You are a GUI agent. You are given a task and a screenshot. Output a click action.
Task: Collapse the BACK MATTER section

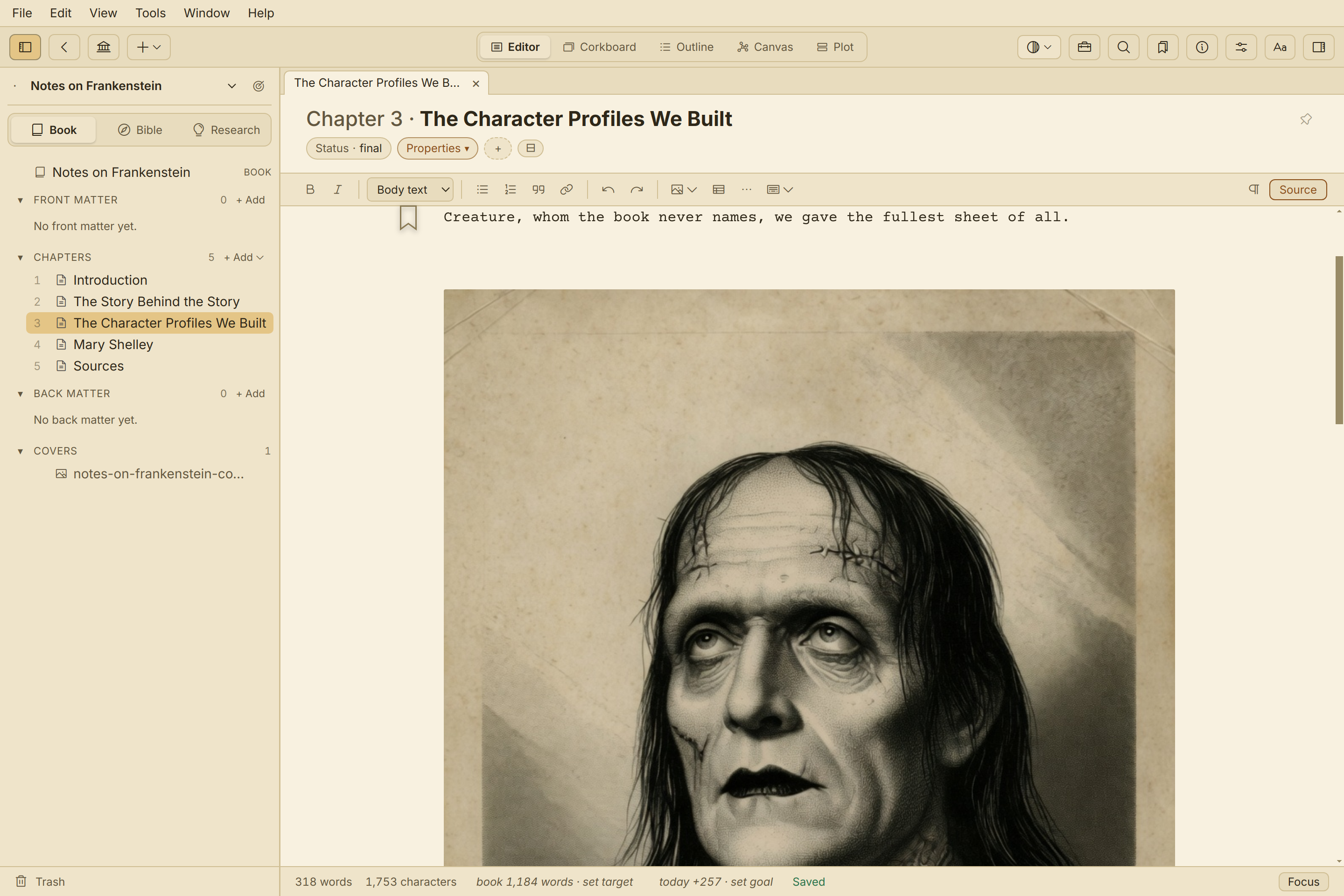coord(21,394)
